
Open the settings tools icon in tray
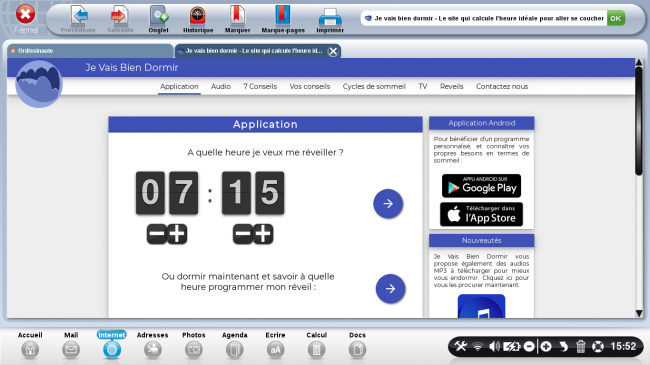pyautogui.click(x=460, y=346)
